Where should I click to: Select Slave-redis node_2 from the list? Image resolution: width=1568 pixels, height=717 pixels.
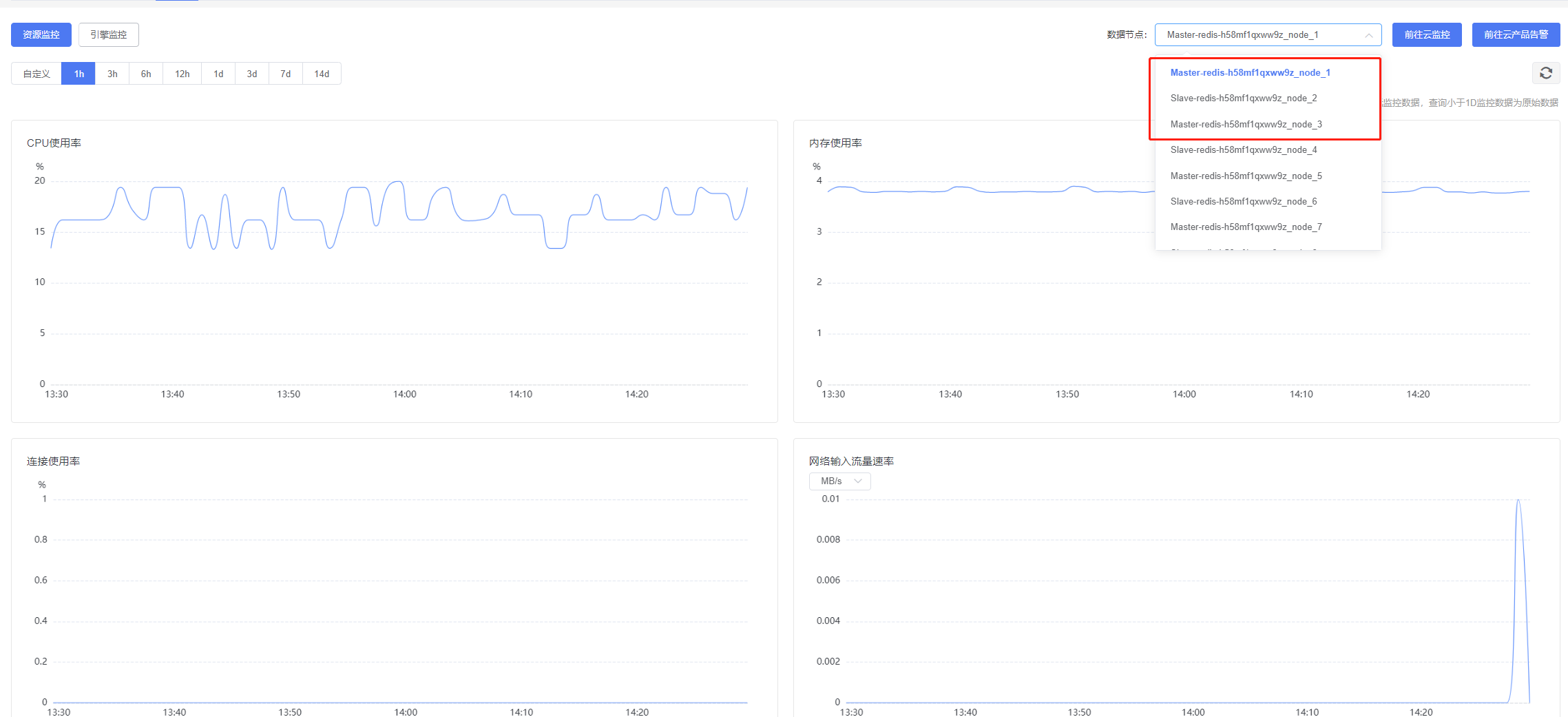(1243, 98)
